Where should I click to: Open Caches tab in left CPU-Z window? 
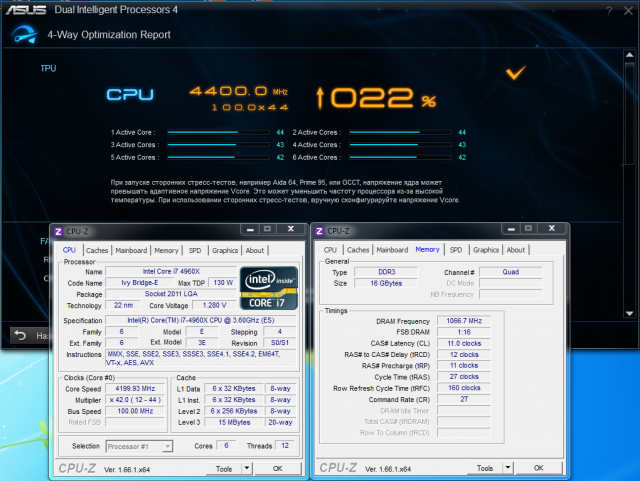[x=97, y=250]
